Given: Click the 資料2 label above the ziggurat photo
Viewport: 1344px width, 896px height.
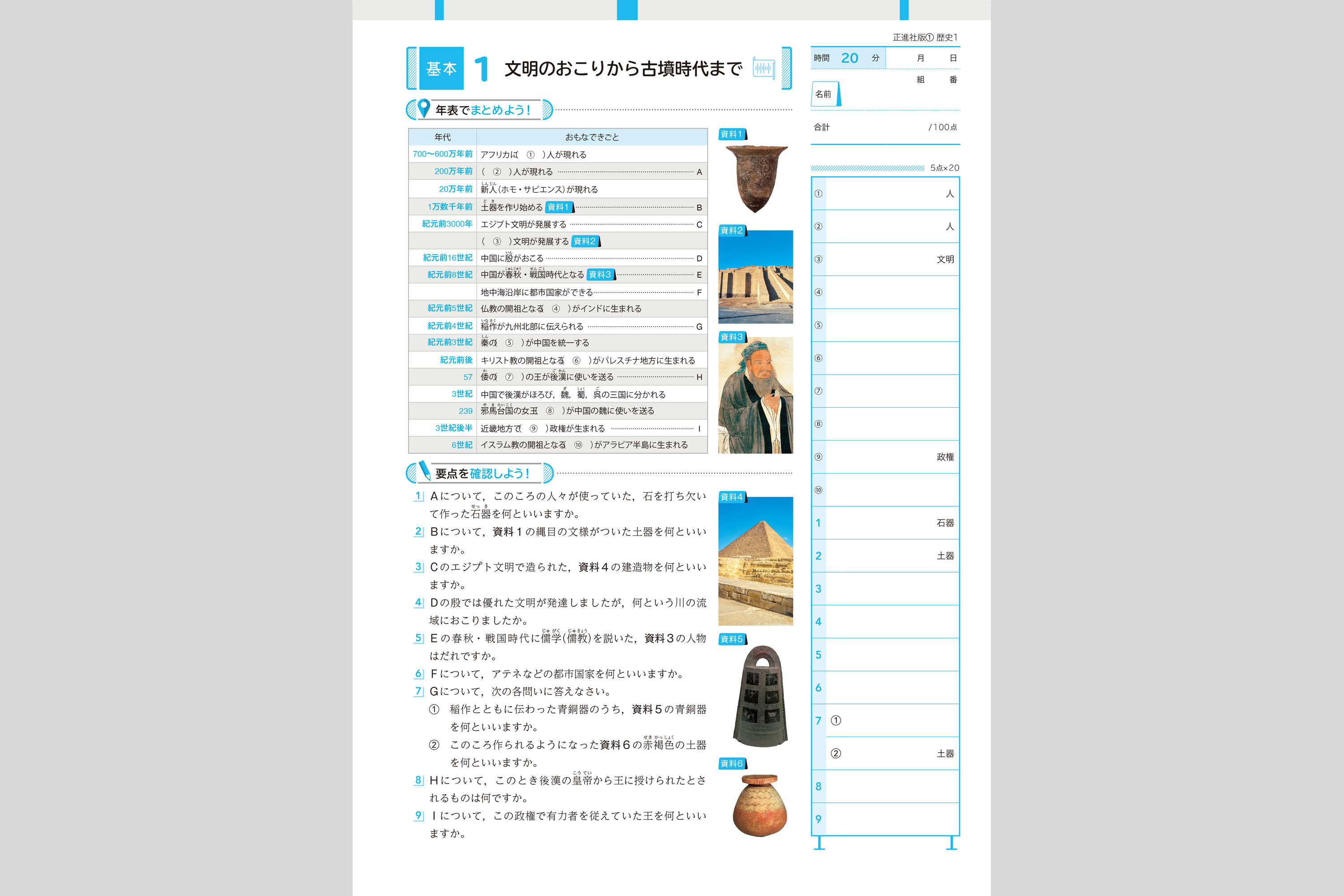Looking at the screenshot, I should point(732,230).
